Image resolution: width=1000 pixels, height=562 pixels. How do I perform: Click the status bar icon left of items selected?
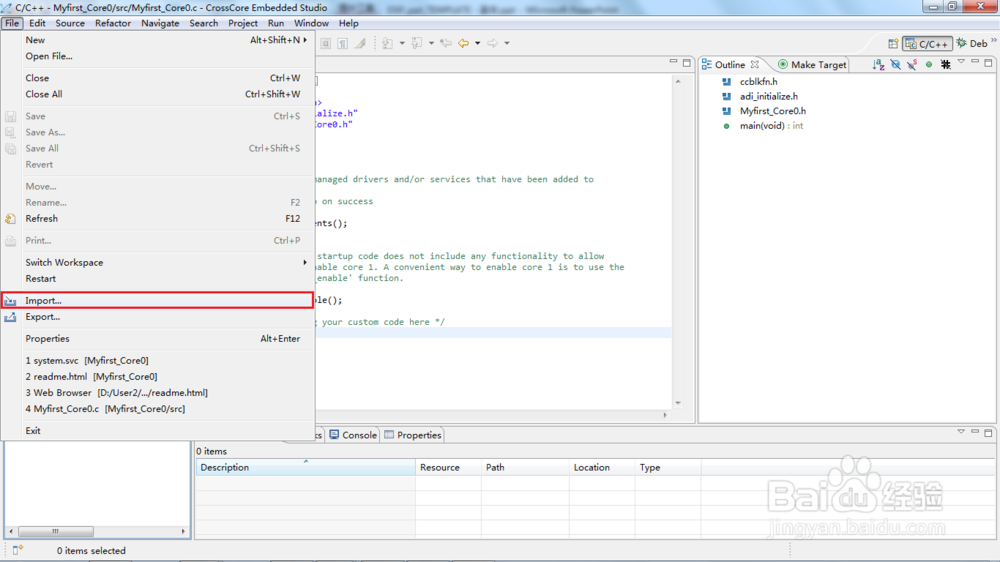tap(17, 550)
